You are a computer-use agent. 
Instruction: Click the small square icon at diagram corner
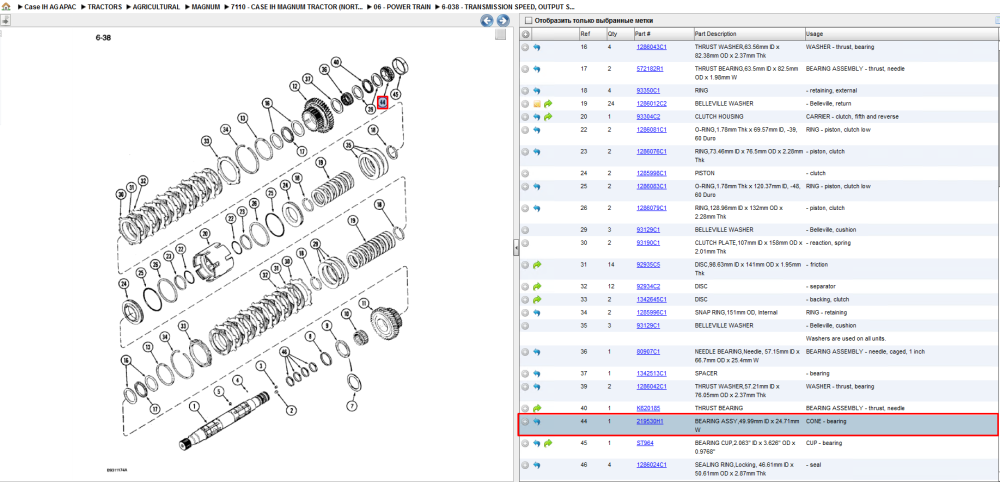point(501,34)
